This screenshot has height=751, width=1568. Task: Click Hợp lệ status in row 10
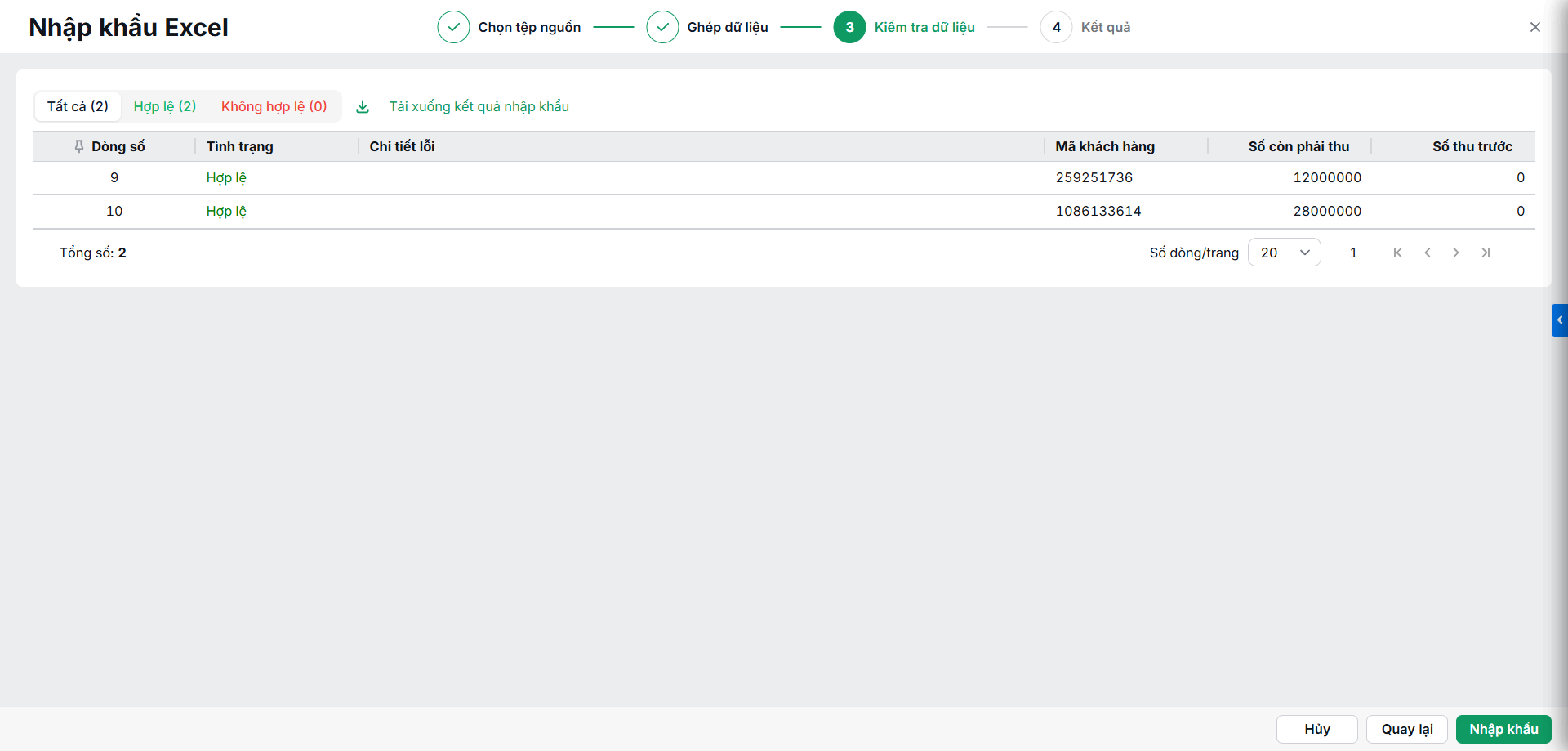[226, 211]
